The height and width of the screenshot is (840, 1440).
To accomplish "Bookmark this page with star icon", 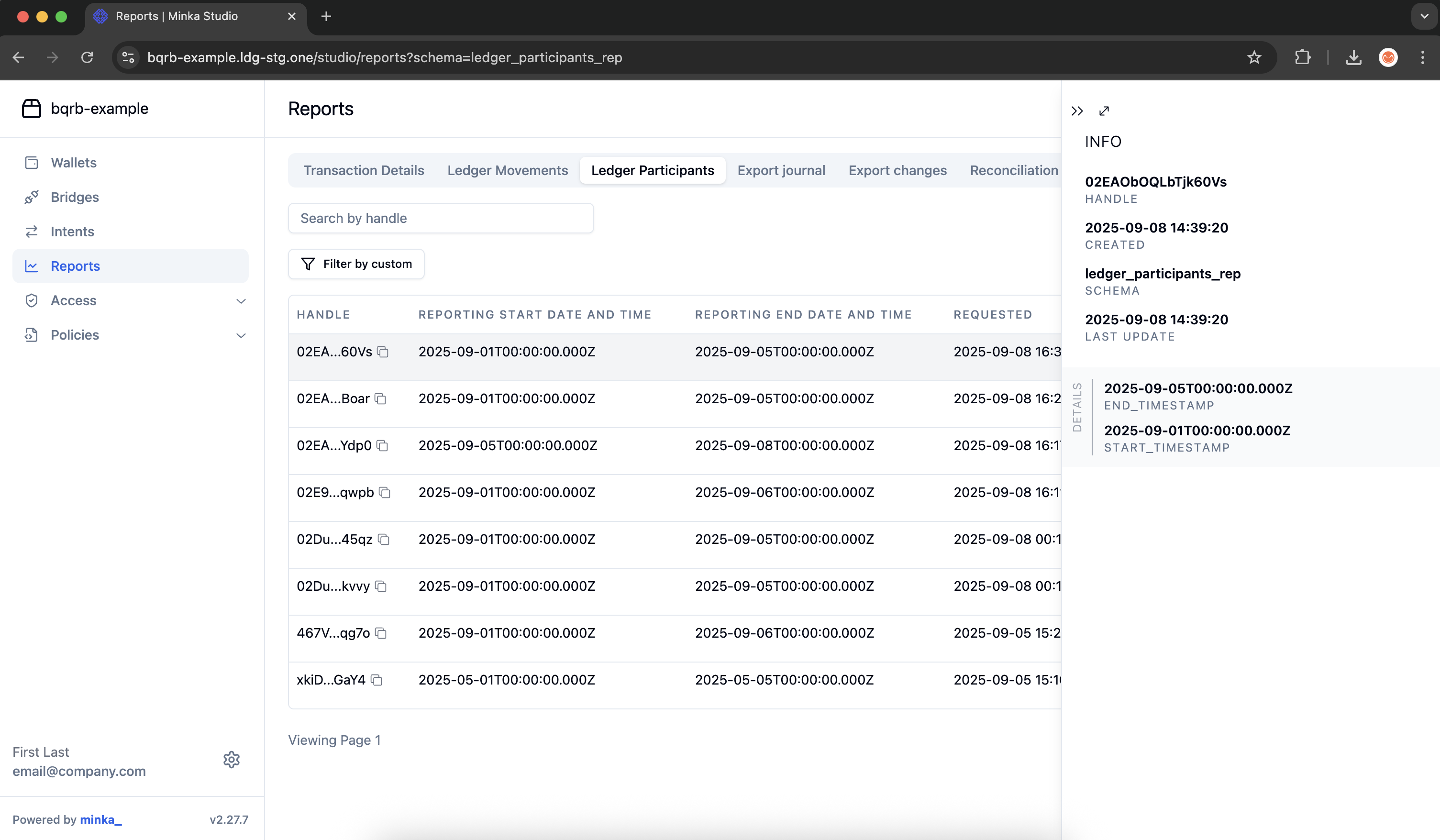I will (x=1254, y=57).
